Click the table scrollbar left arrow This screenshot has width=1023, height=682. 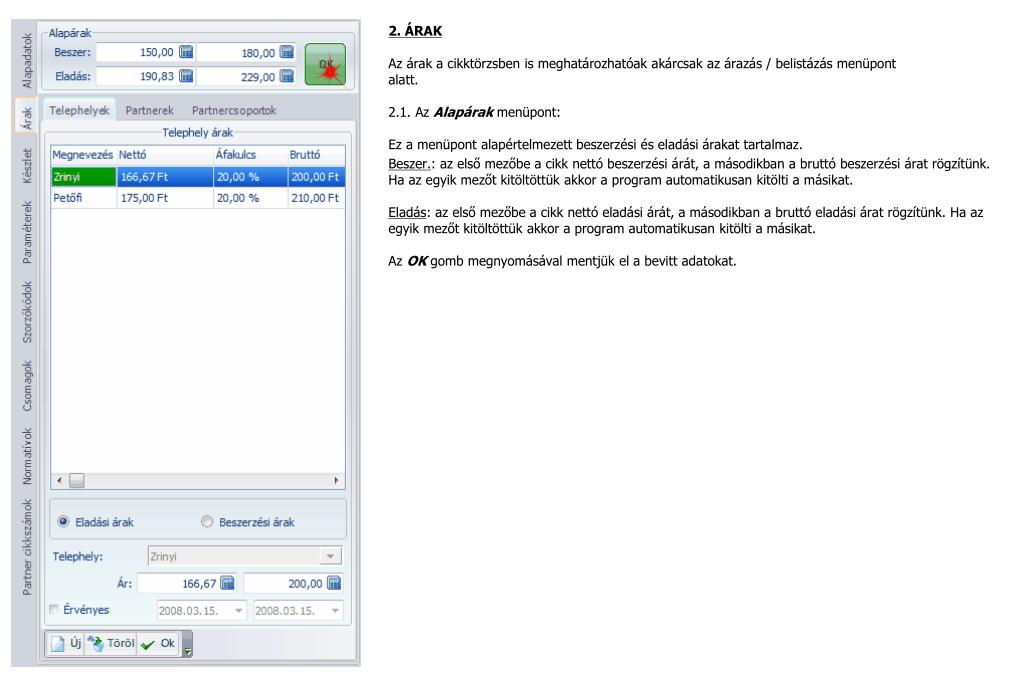[x=59, y=480]
